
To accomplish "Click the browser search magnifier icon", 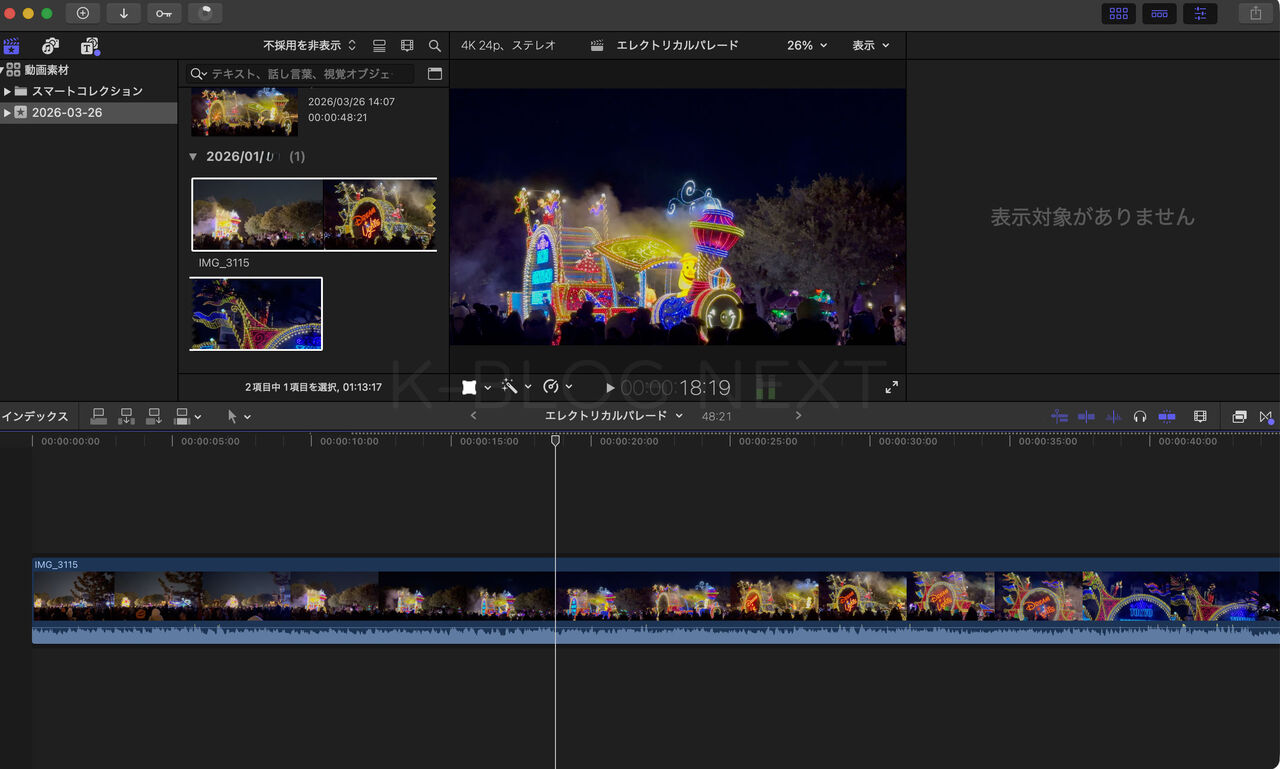I will 435,46.
